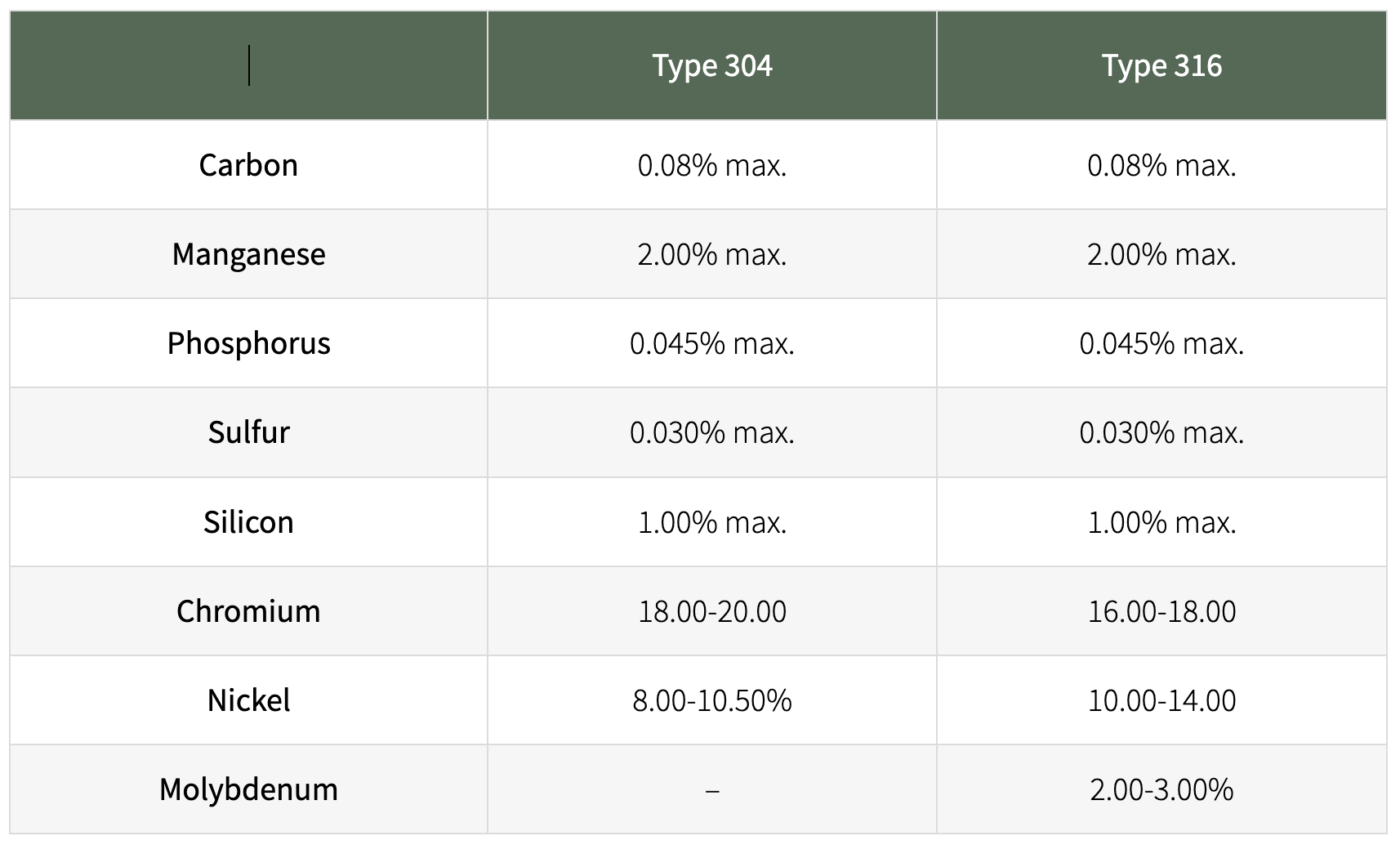The width and height of the screenshot is (1400, 845).
Task: Click the empty header cell with text cursor
Action: (x=248, y=66)
